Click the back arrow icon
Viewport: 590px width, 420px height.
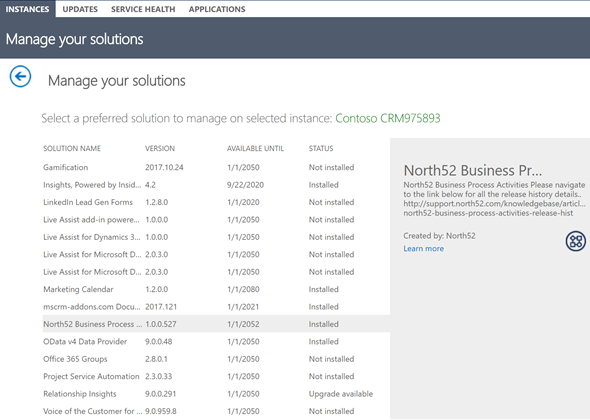[20, 76]
